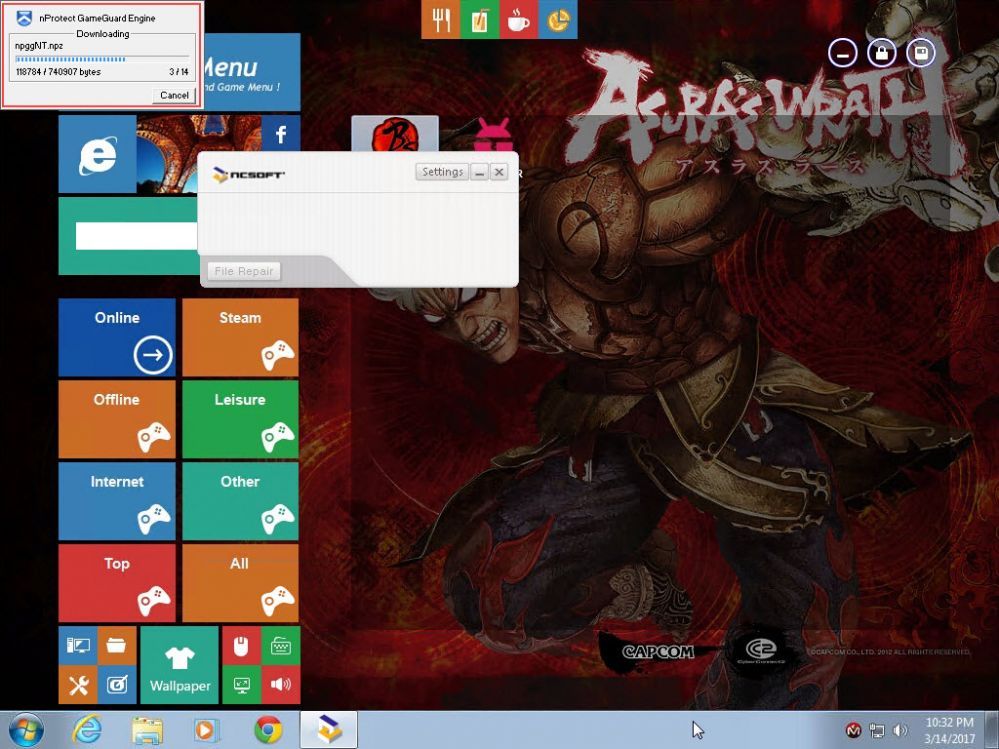Screen dimensions: 999x749
Task: Open the Wallpaper tile
Action: tap(179, 665)
